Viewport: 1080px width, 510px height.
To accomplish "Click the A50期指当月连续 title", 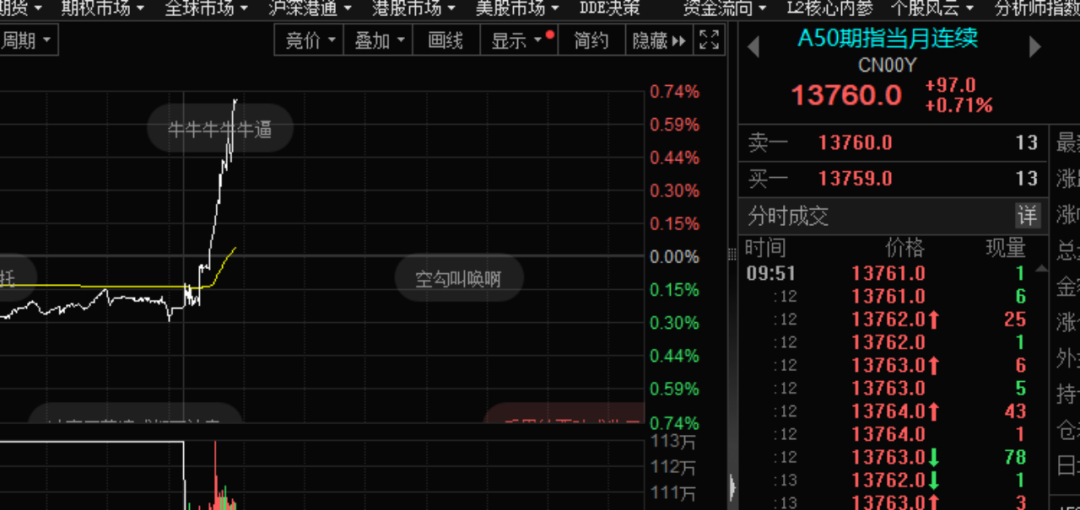I will coord(887,38).
